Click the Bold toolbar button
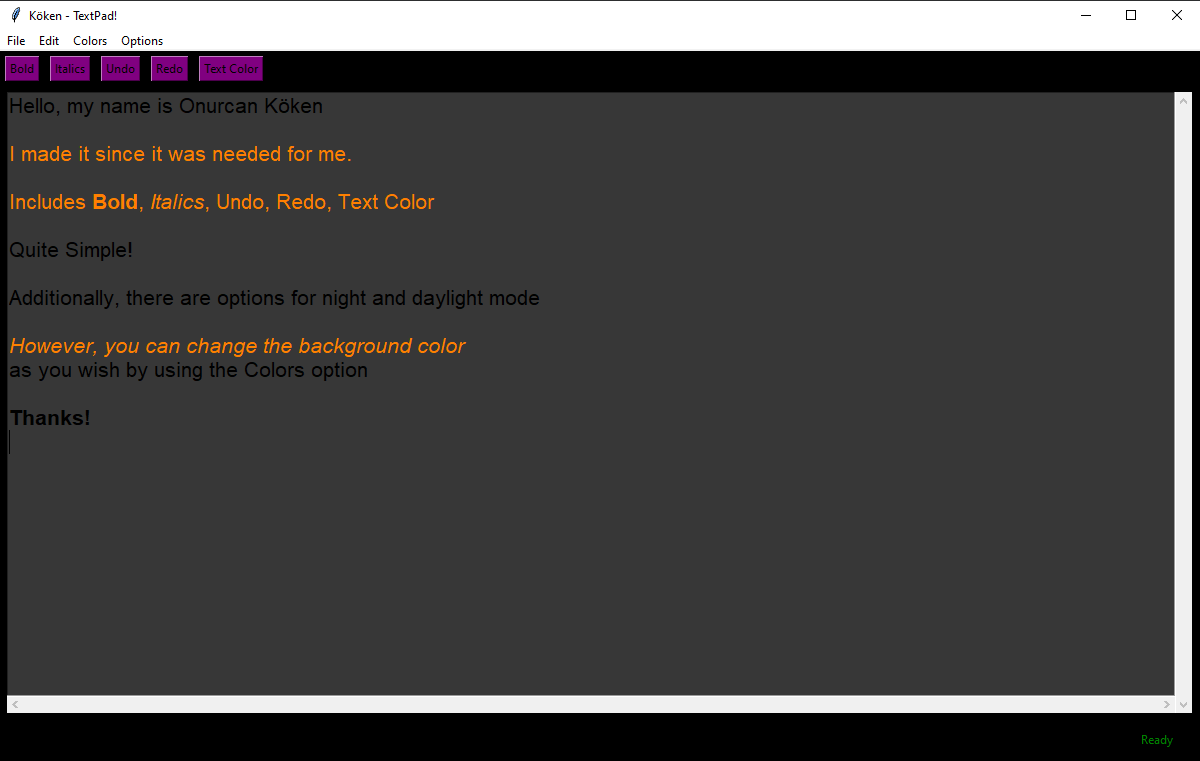The height and width of the screenshot is (761, 1200). [22, 69]
